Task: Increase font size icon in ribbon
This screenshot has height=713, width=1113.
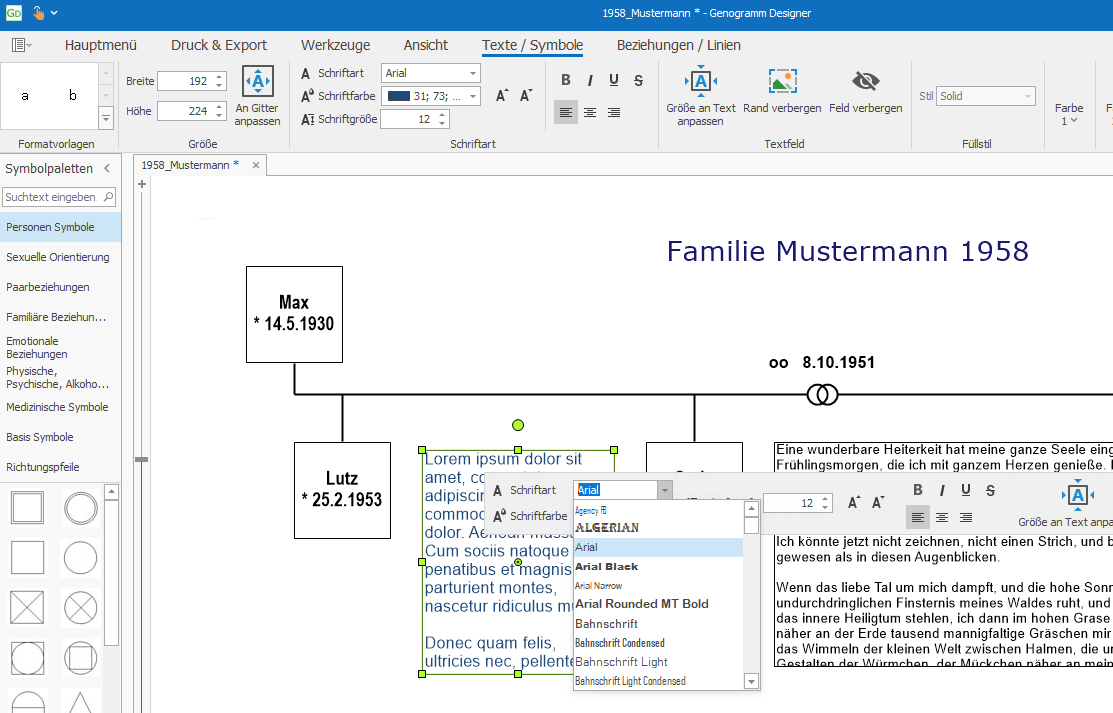Action: (x=502, y=96)
